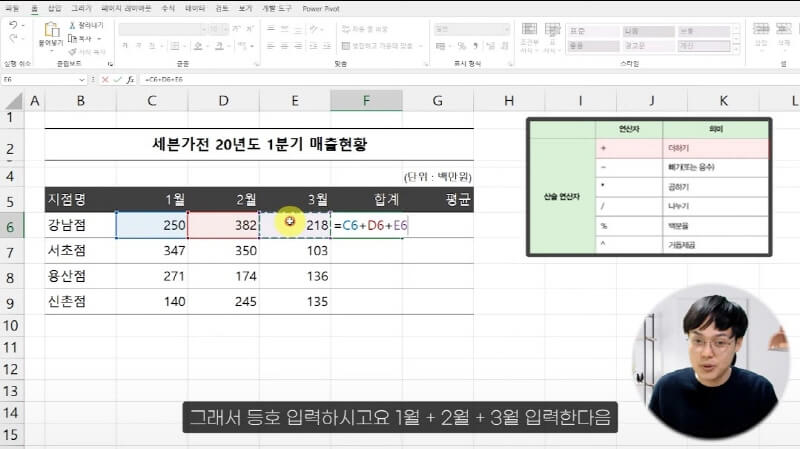This screenshot has height=449, width=800.
Task: Open the font name combo box
Action: (x=162, y=29)
